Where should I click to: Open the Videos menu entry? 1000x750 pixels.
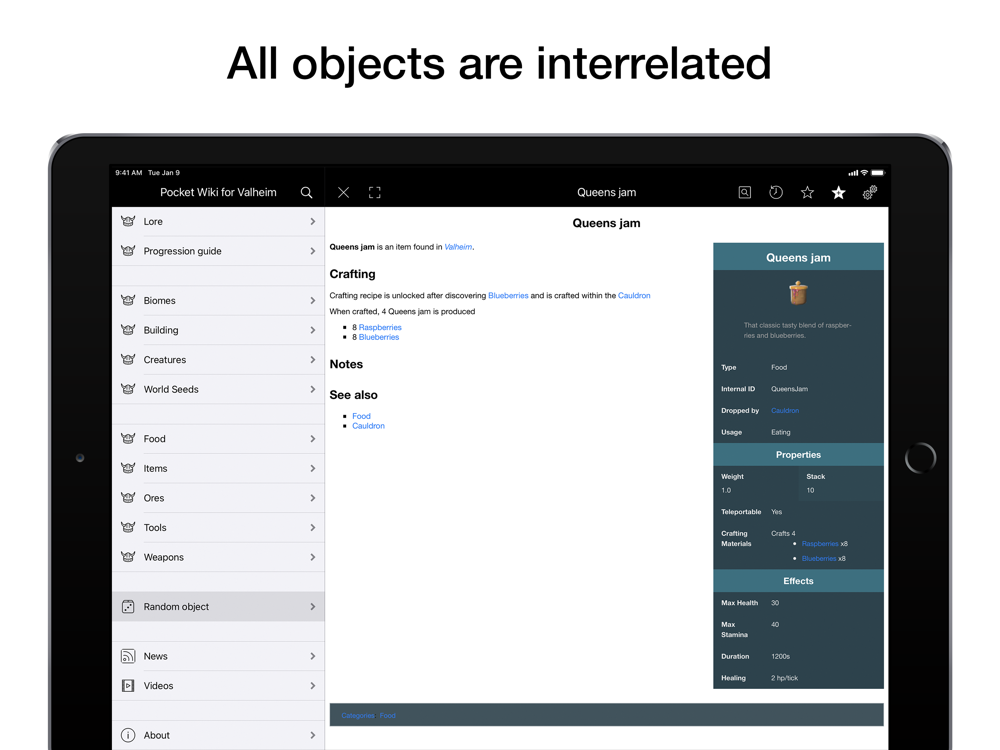coord(218,686)
